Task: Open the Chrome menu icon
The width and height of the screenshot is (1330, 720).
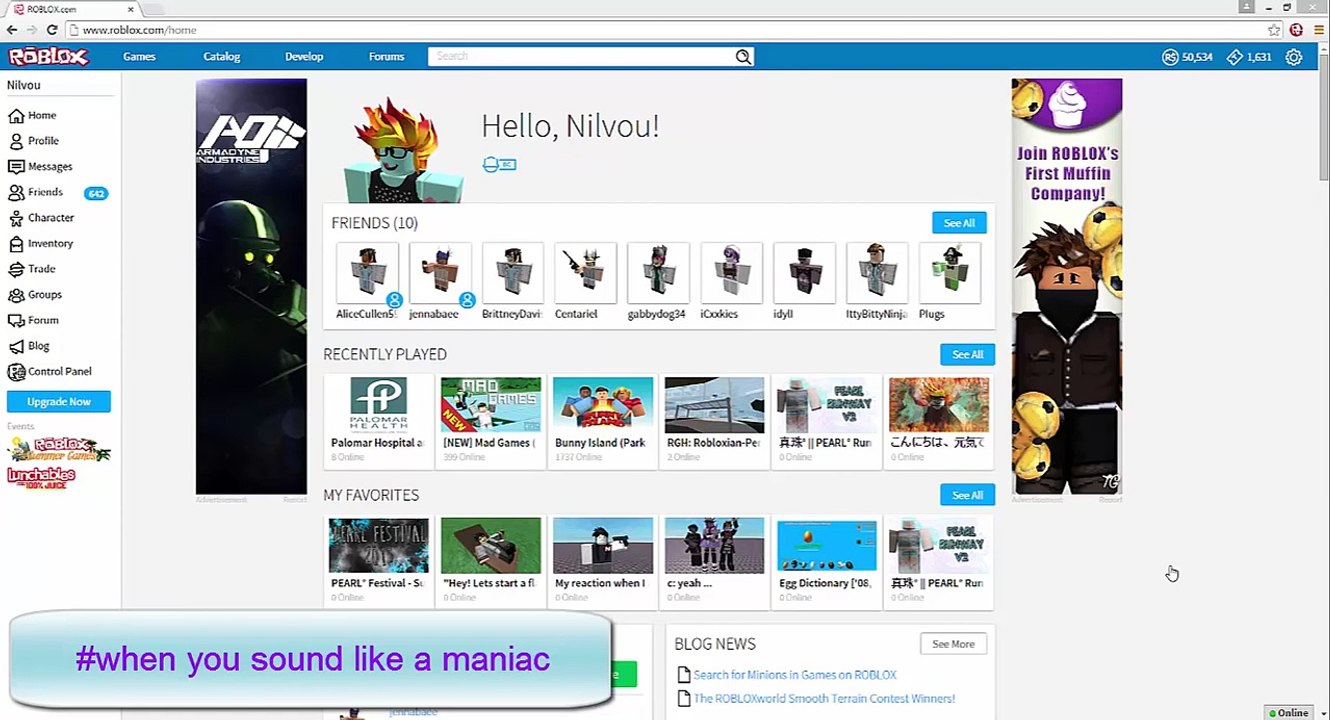Action: (x=1317, y=30)
